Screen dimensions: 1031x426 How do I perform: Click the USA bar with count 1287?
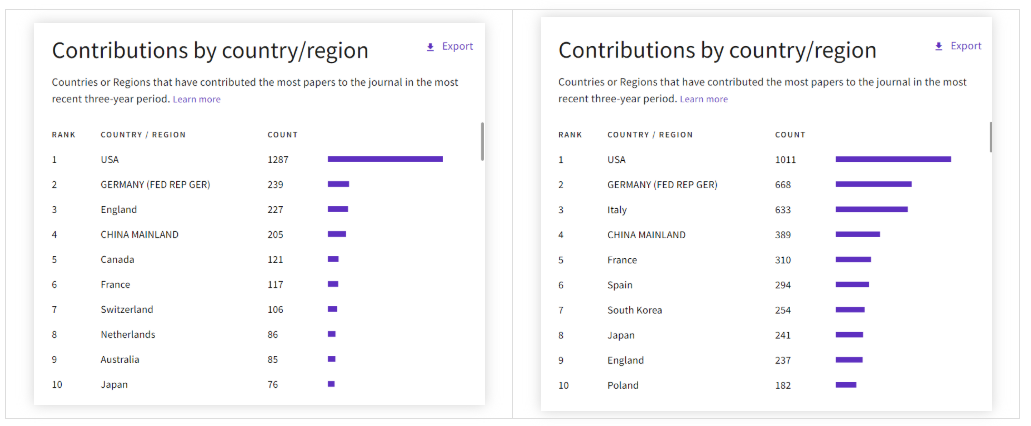tap(385, 159)
